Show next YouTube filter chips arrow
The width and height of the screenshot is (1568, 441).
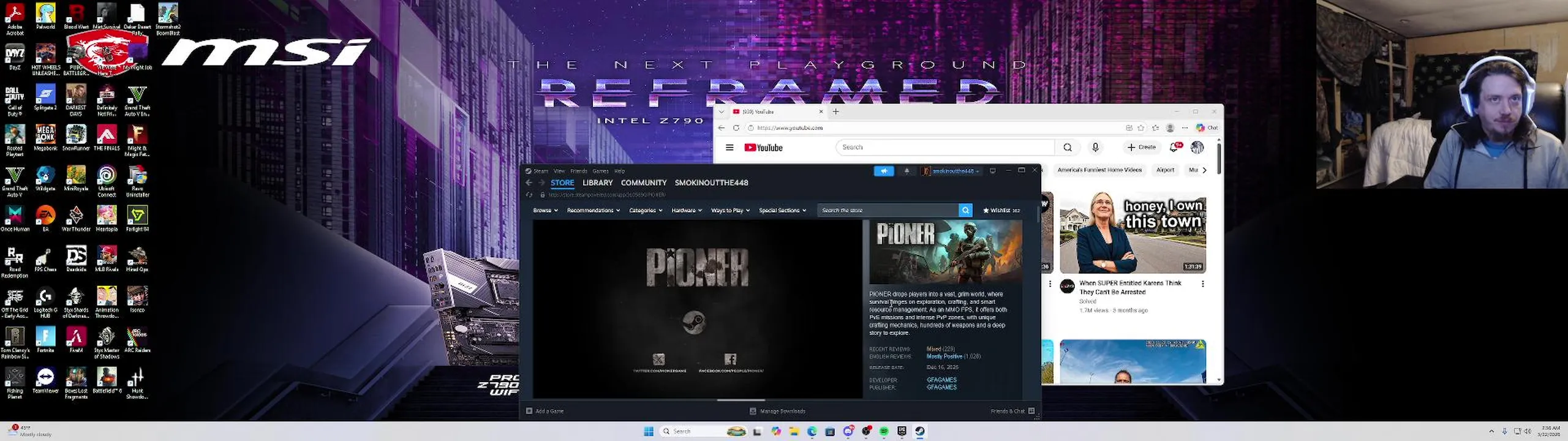[x=1204, y=170]
